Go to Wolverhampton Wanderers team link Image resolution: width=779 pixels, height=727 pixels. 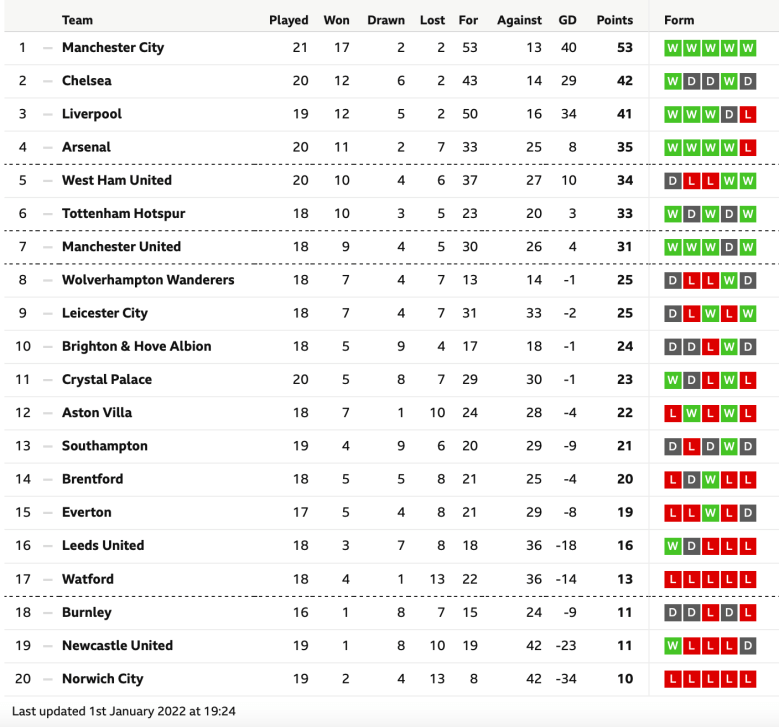[x=147, y=280]
